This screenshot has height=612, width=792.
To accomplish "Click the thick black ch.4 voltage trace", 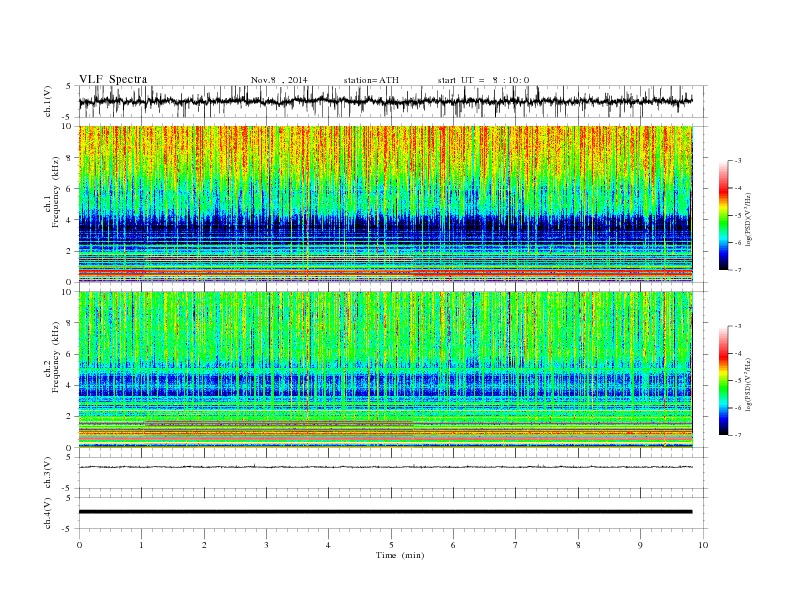I will [x=386, y=512].
